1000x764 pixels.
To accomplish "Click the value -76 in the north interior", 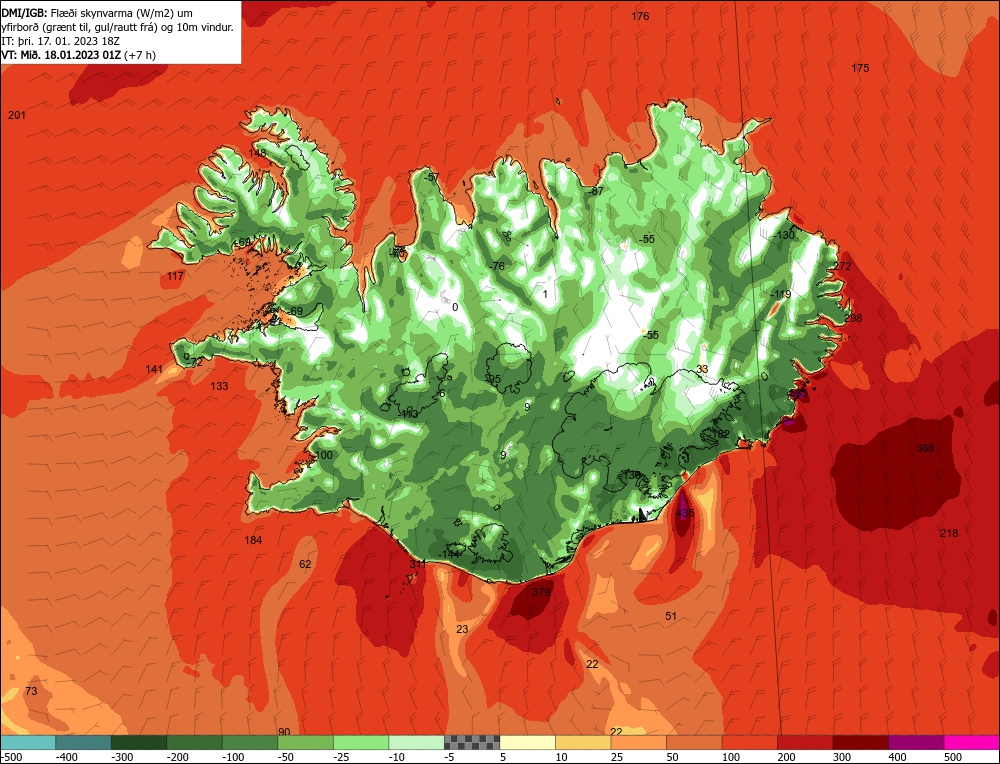I will [x=496, y=266].
